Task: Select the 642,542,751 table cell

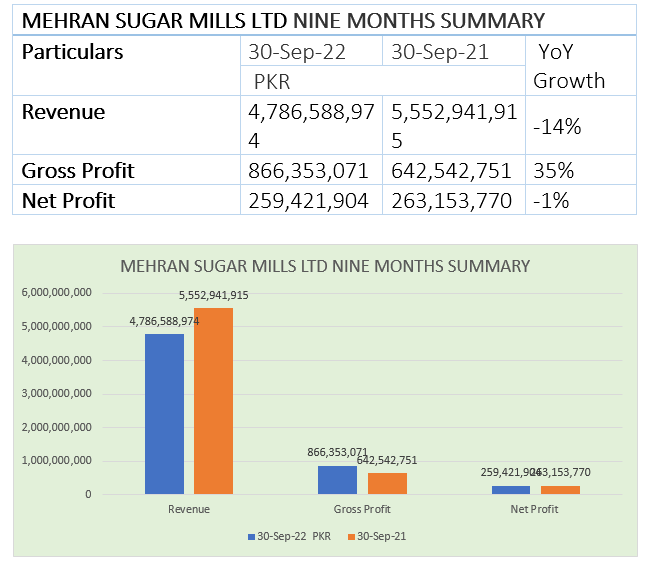Action: (454, 170)
